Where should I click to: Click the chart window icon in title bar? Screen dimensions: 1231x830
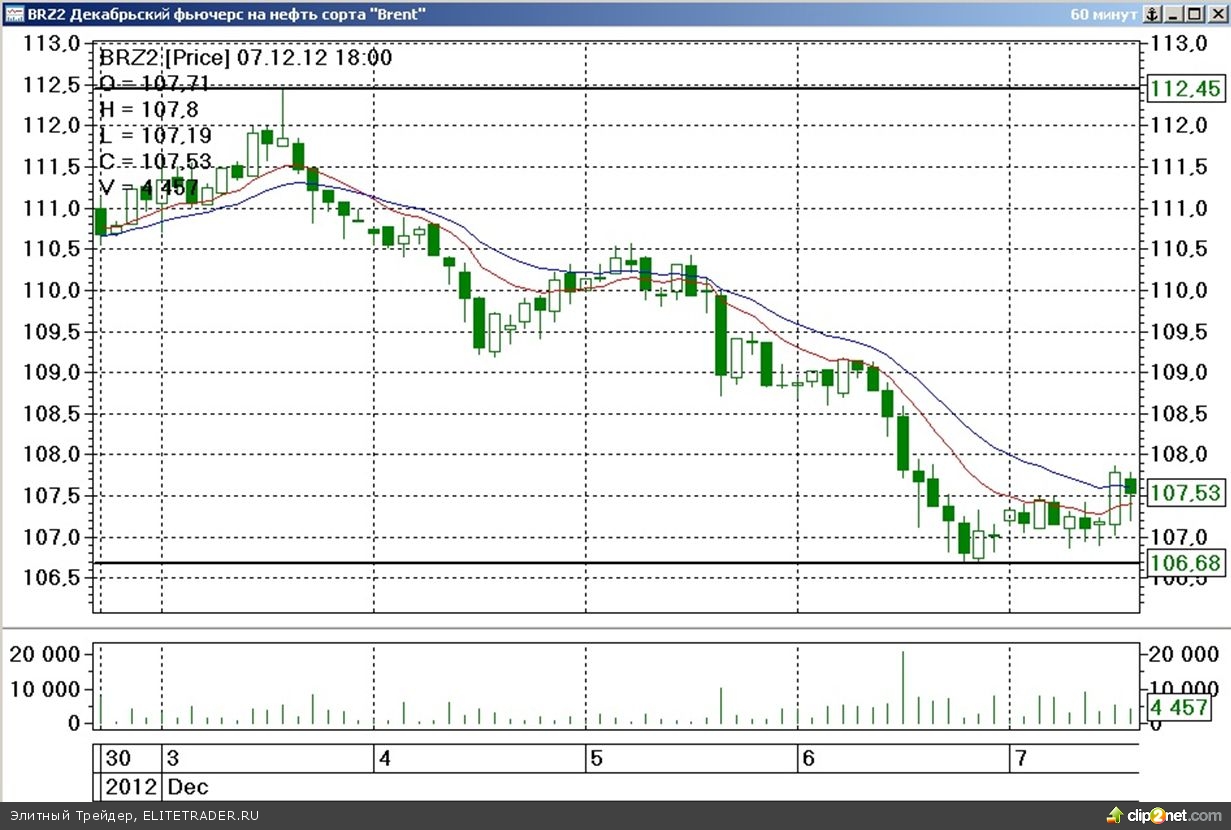pyautogui.click(x=14, y=14)
